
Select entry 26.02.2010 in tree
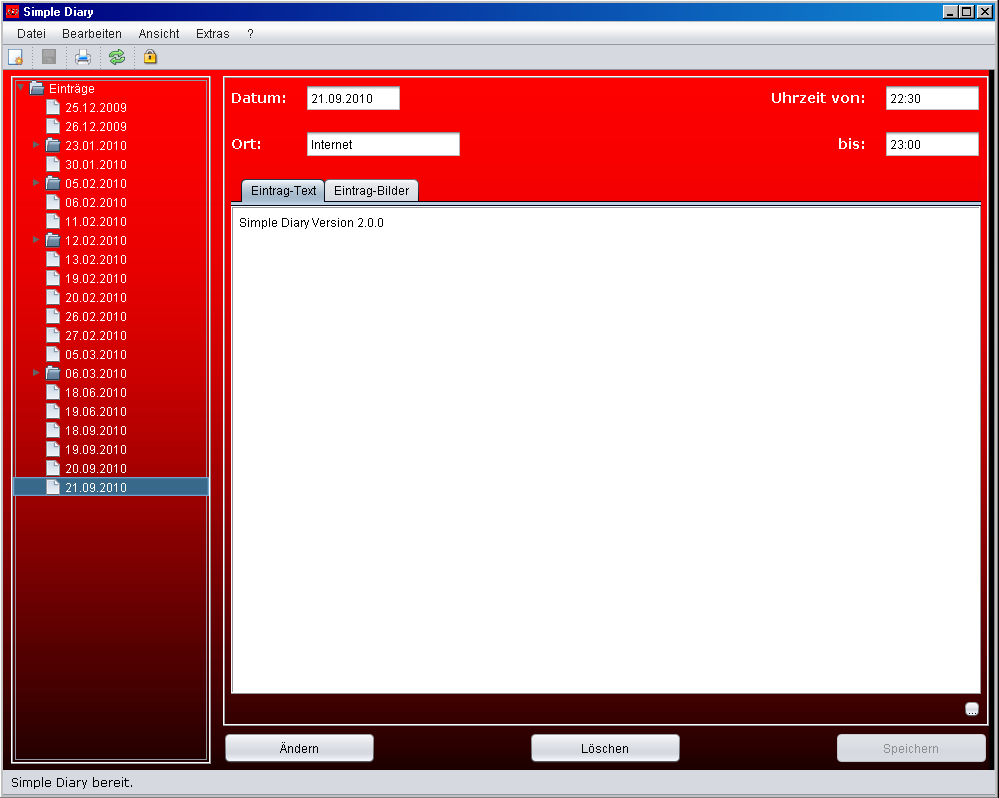pyautogui.click(x=96, y=317)
